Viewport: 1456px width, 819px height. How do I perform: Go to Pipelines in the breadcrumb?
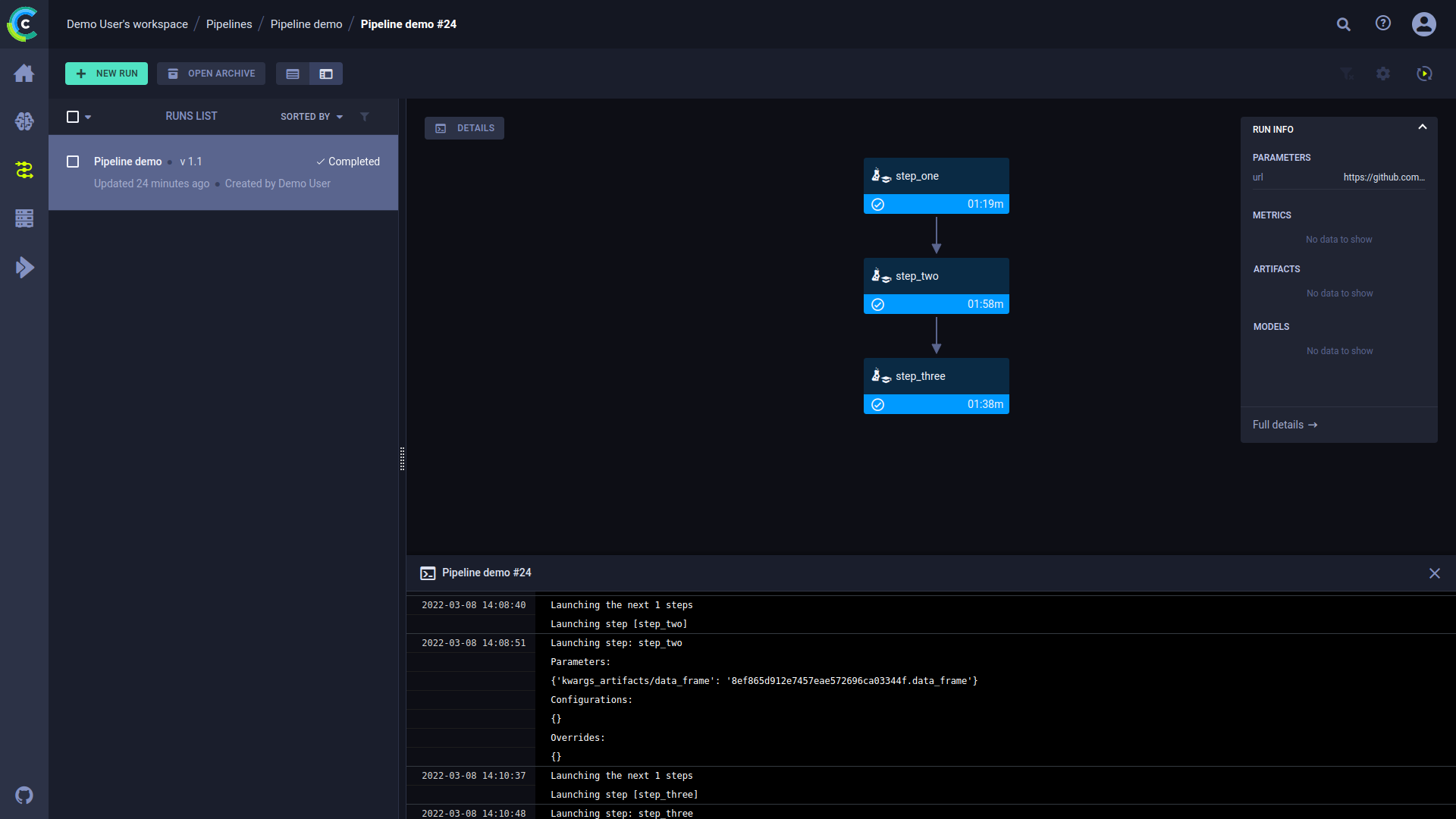point(229,24)
